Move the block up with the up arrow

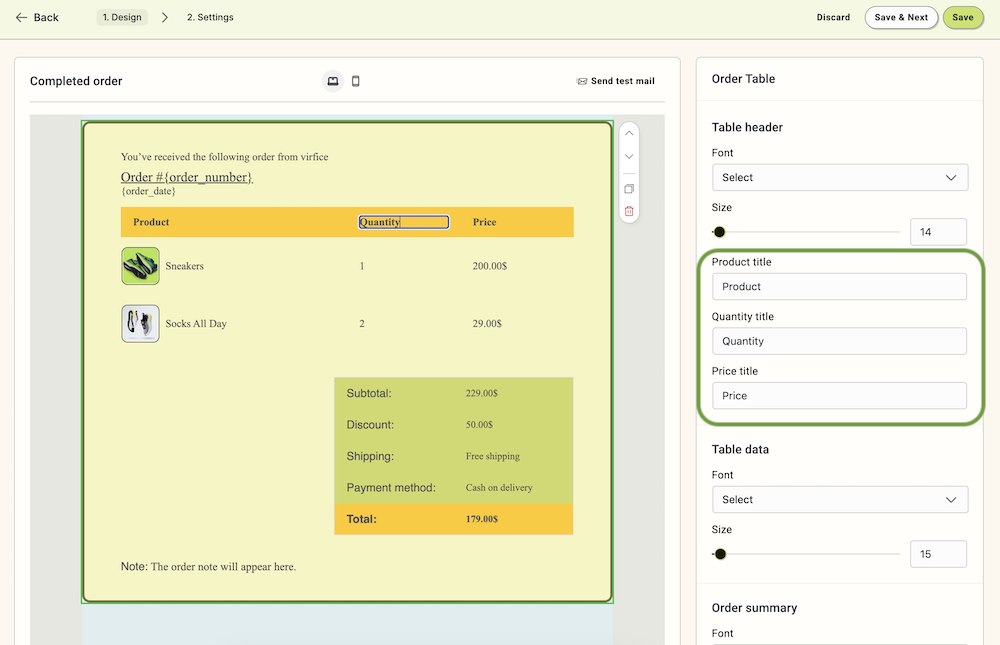629,133
